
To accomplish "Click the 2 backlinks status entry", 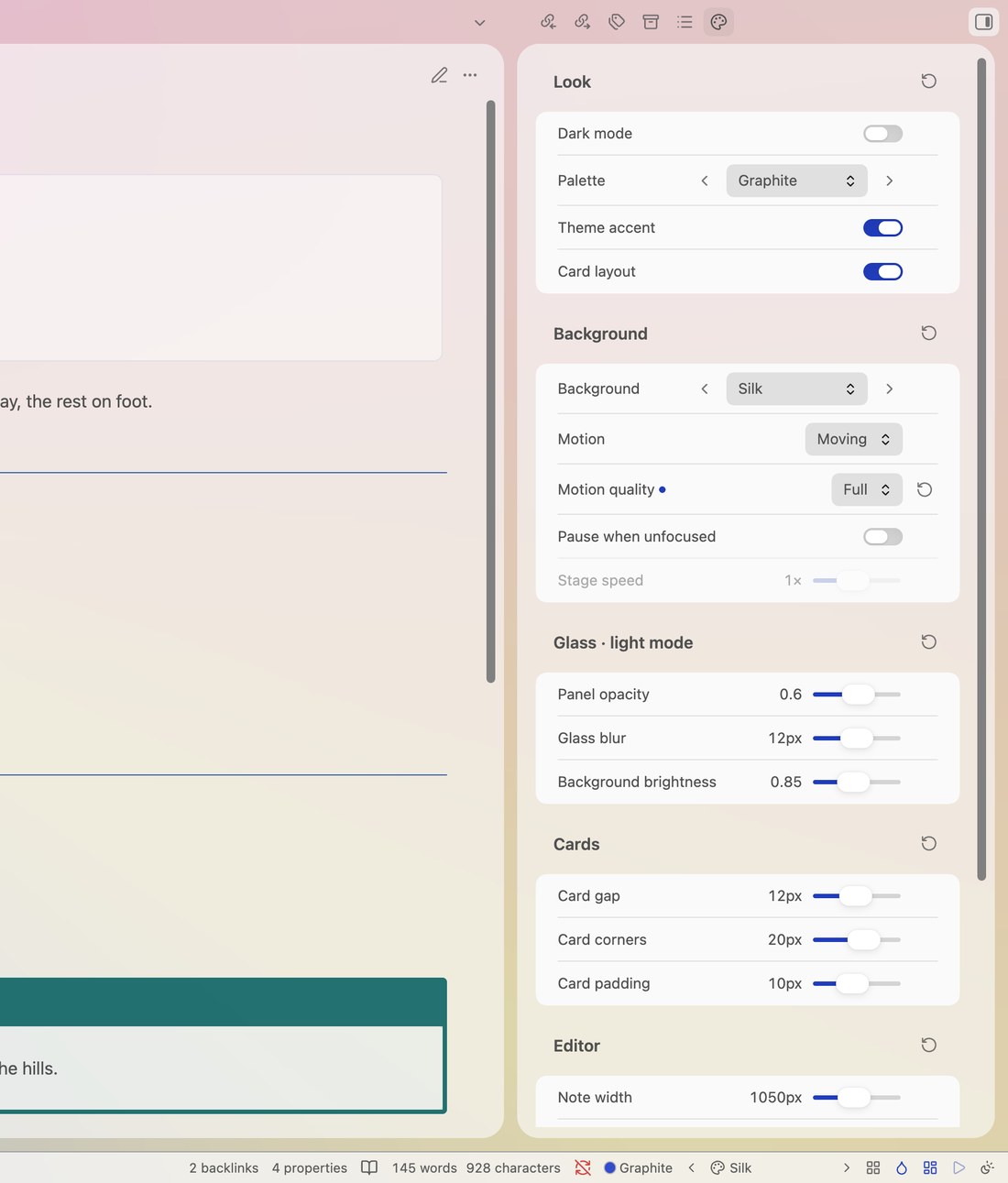I will 224,1167.
